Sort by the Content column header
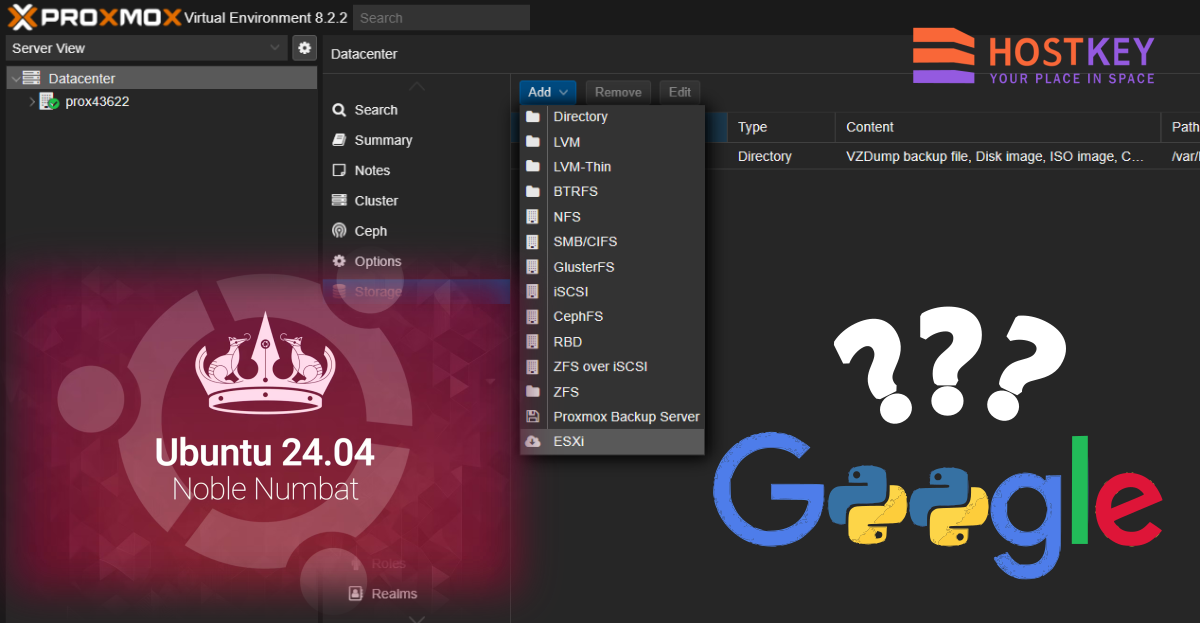Image resolution: width=1200 pixels, height=623 pixels. coord(998,127)
